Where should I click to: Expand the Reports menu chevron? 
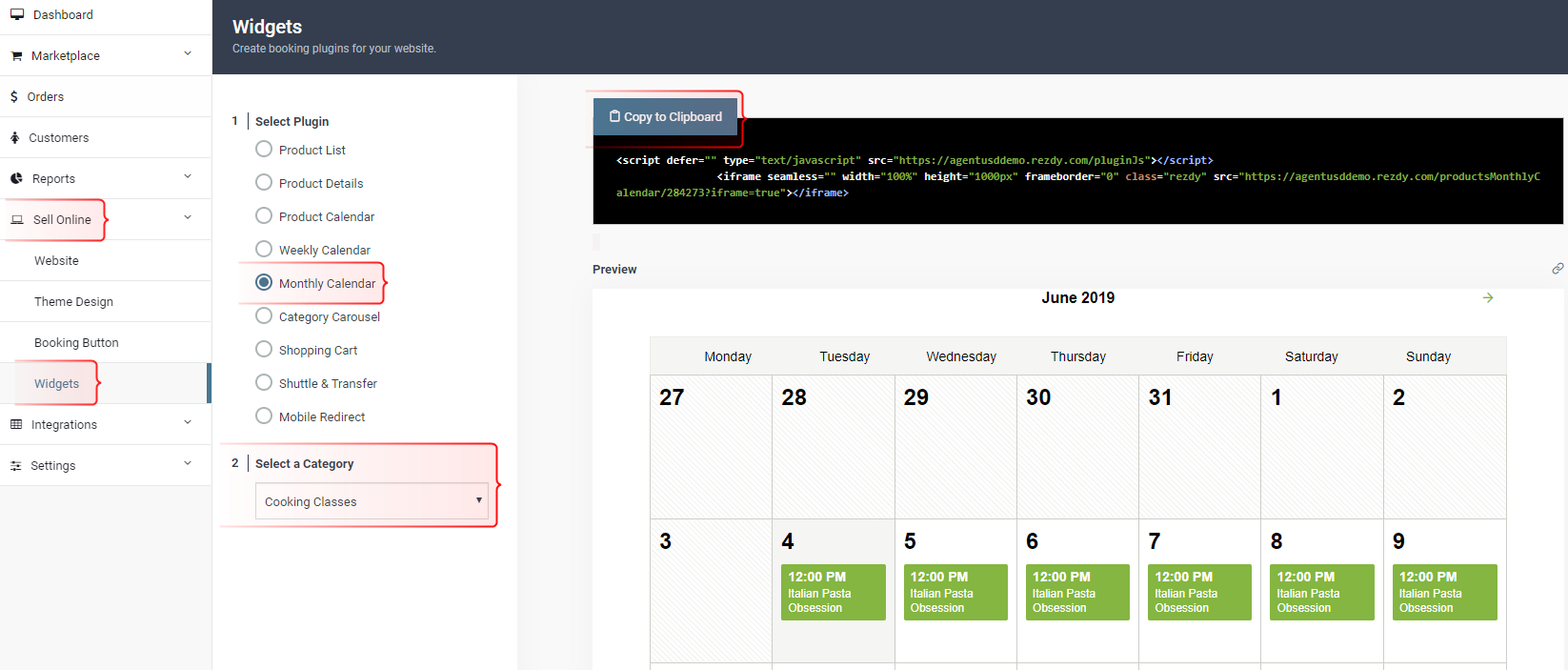click(x=188, y=176)
